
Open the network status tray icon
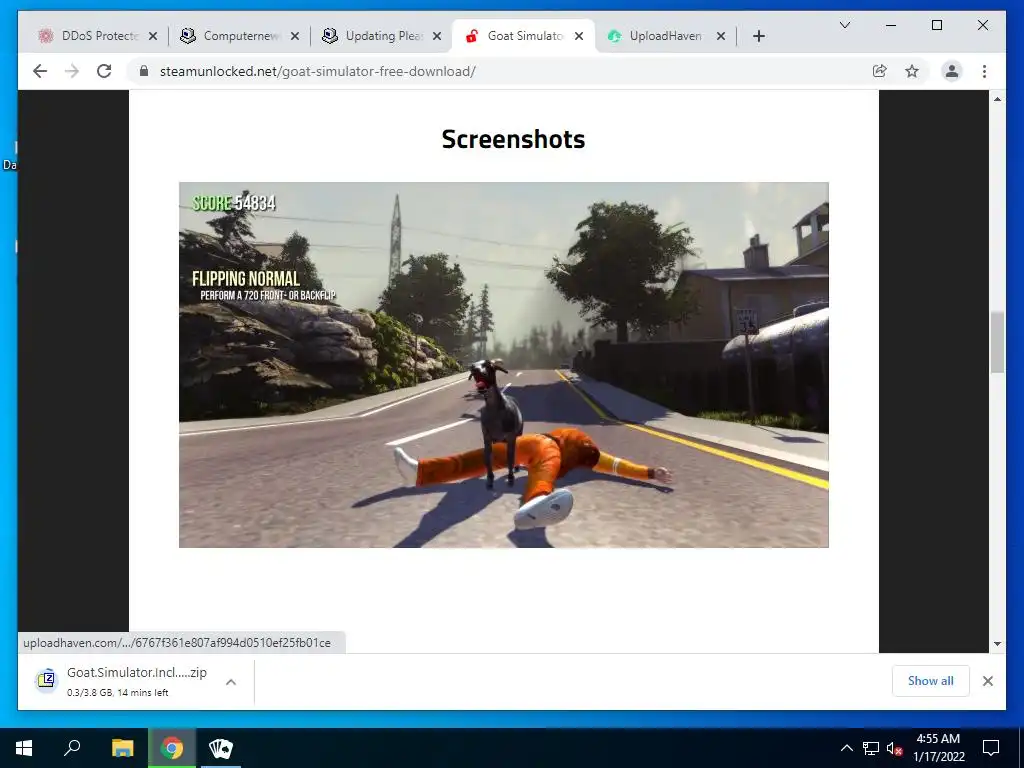871,748
